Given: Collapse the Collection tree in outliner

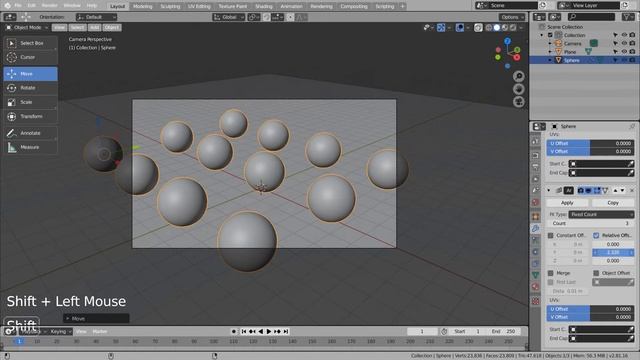Looking at the screenshot, I should coord(542,35).
